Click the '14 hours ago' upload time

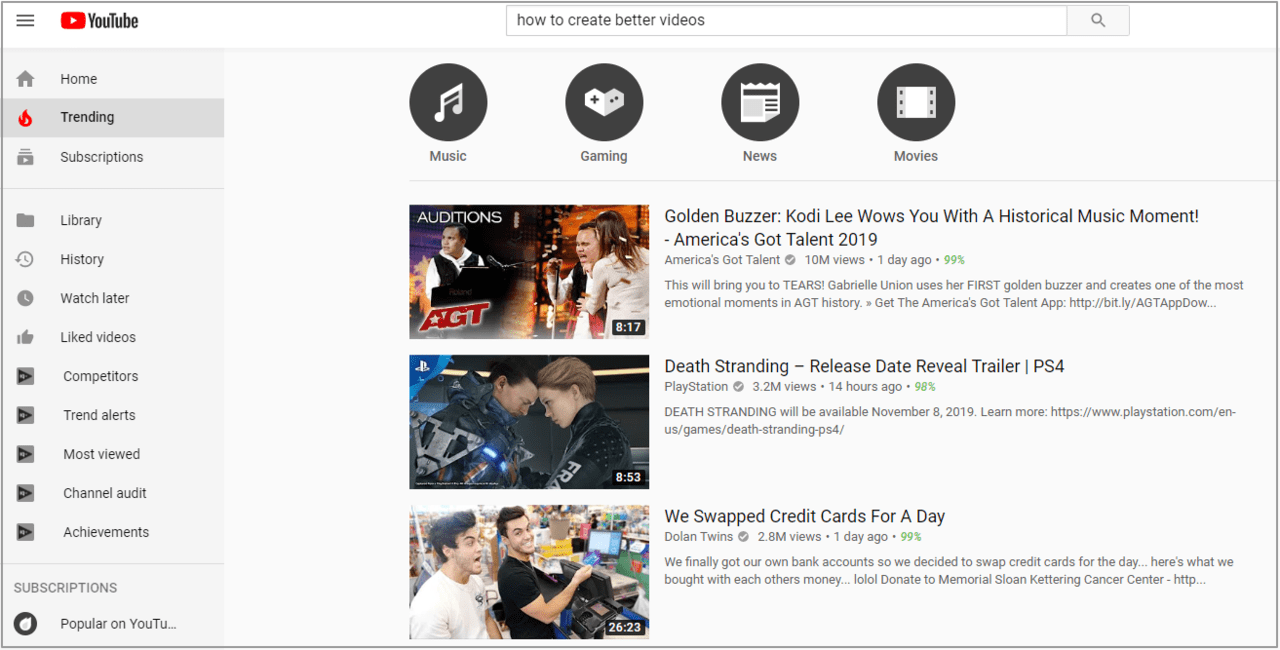click(x=866, y=387)
